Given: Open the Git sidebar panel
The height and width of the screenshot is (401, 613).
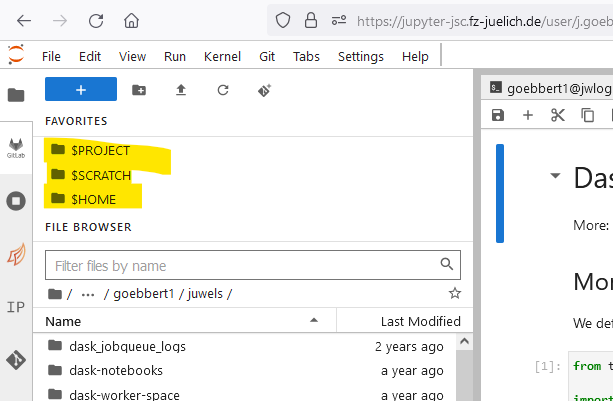Looking at the screenshot, I should point(16,360).
